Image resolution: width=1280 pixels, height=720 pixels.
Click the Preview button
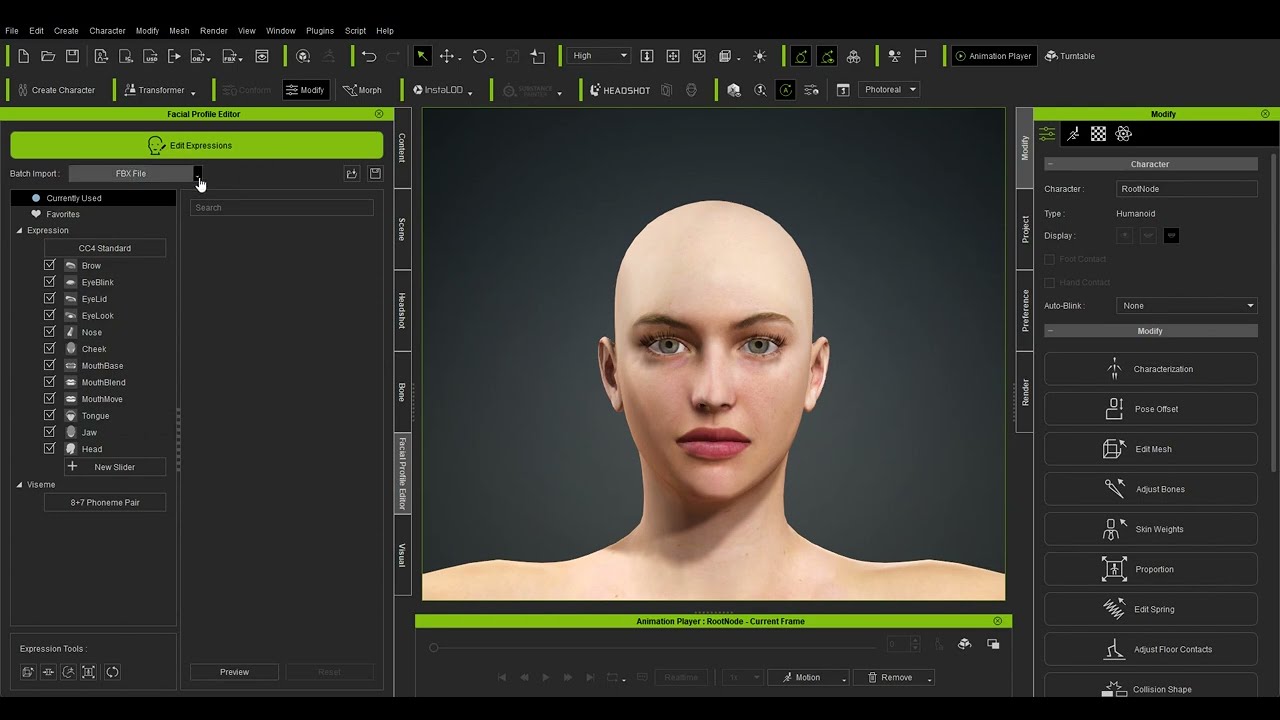[234, 672]
